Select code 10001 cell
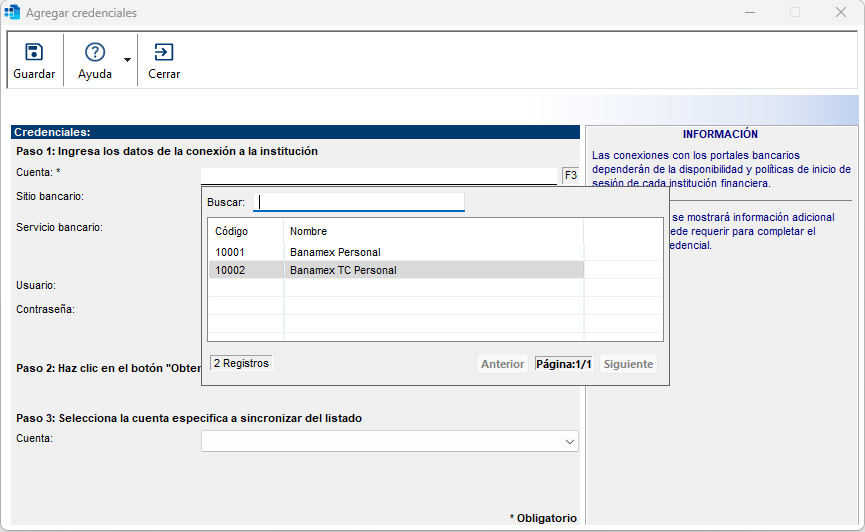The height and width of the screenshot is (532, 865). coord(231,252)
